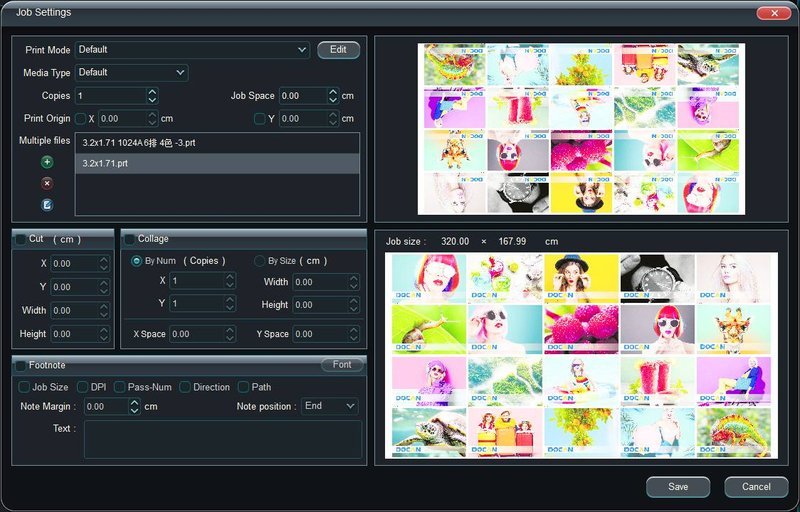Click the red remove file icon
The image size is (800, 512).
pyautogui.click(x=47, y=184)
